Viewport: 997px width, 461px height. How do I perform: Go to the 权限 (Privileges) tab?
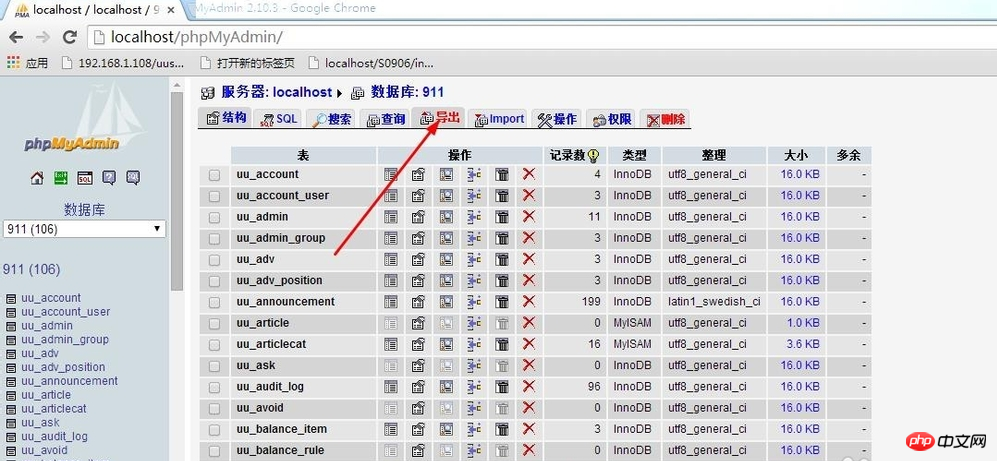click(611, 119)
